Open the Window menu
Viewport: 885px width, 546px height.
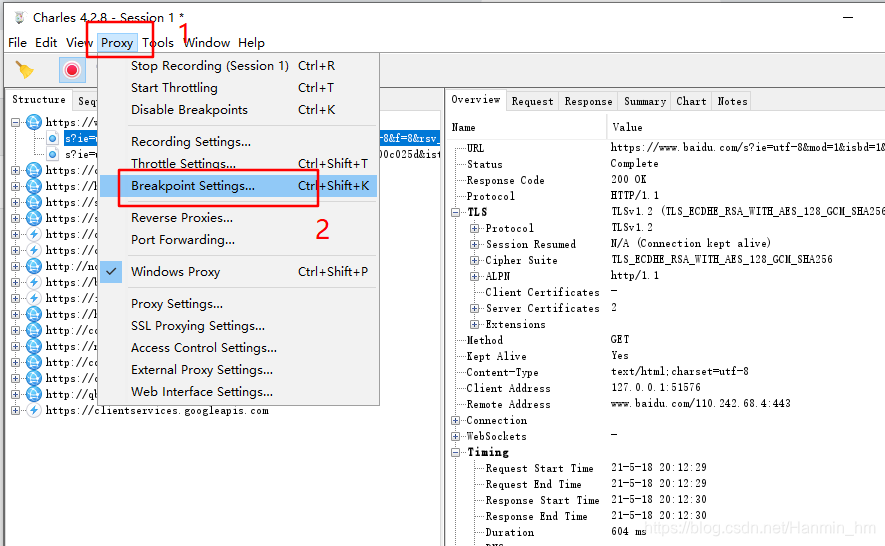pyautogui.click(x=207, y=43)
